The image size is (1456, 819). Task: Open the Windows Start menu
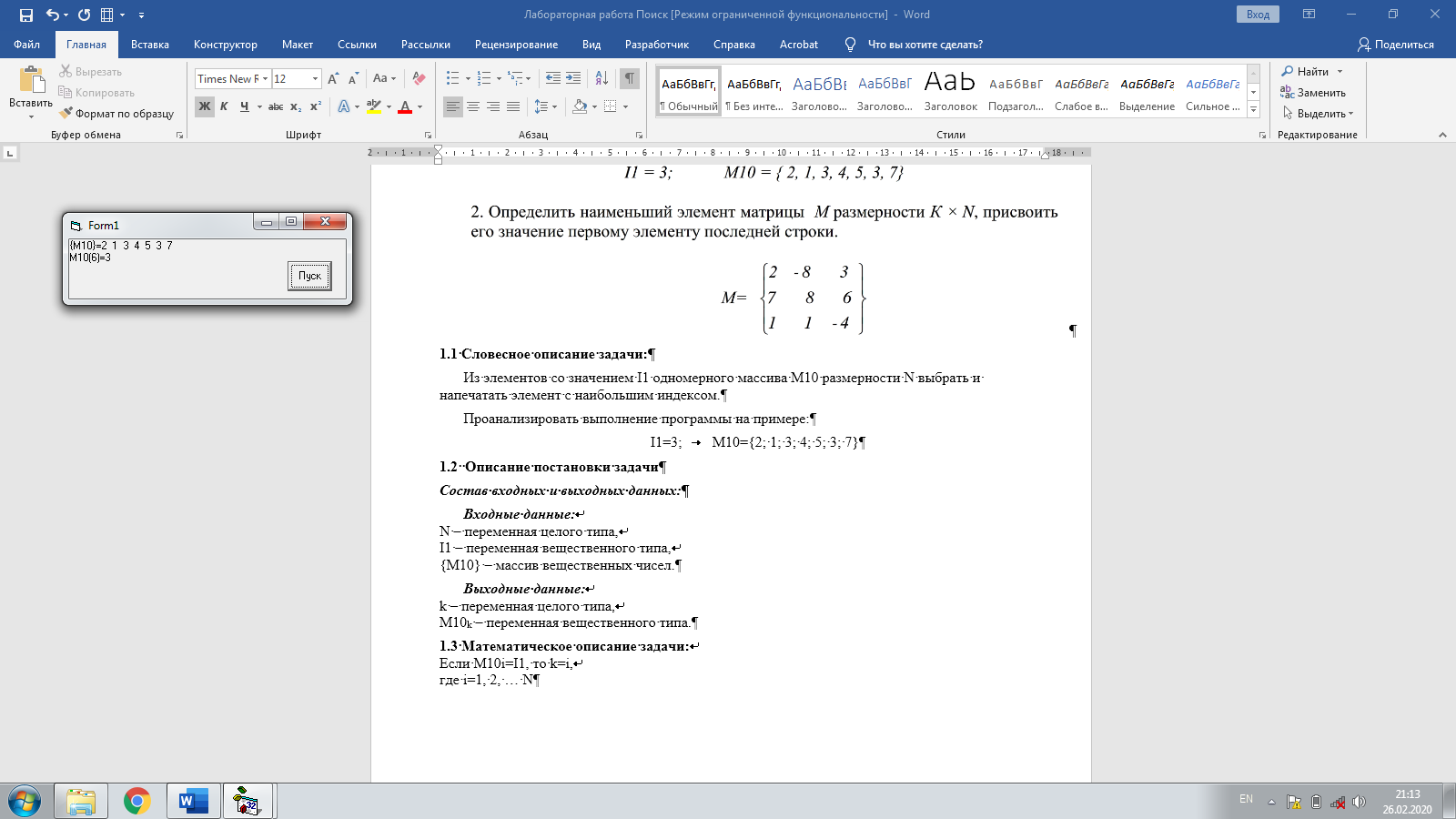(x=25, y=802)
